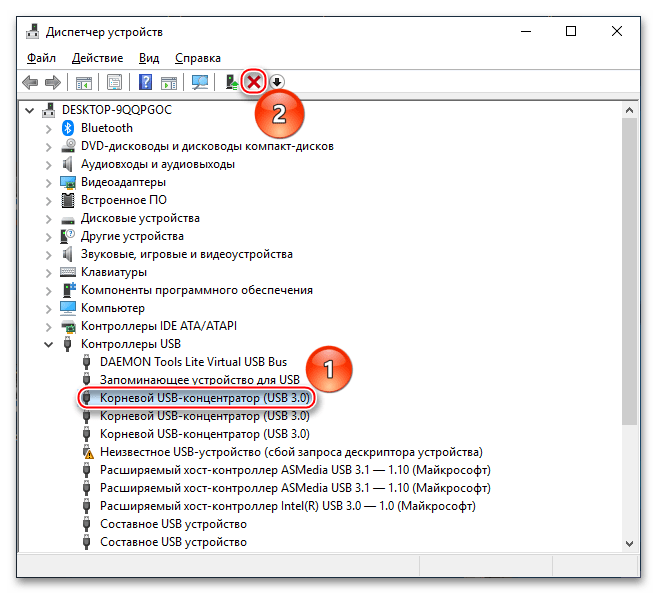This screenshot has height=594, width=657.
Task: Click the vertical scrollbar down arrow
Action: pyautogui.click(x=628, y=542)
